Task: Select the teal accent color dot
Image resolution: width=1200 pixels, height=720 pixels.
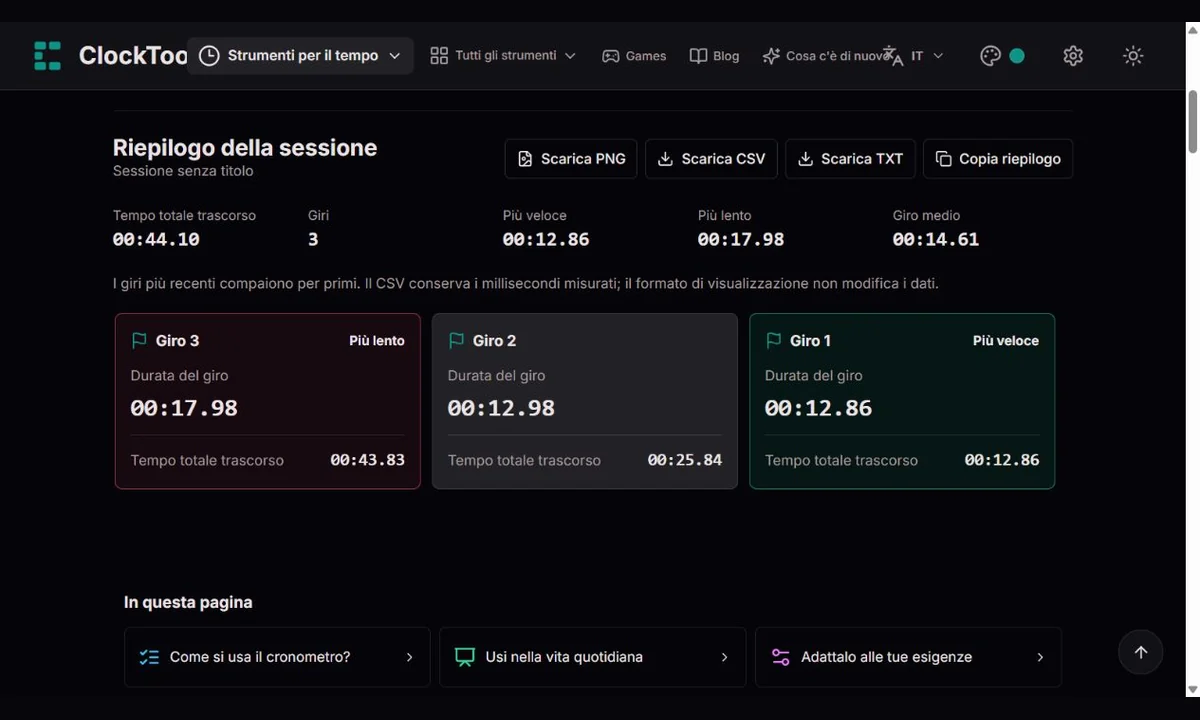Action: coord(1017,56)
